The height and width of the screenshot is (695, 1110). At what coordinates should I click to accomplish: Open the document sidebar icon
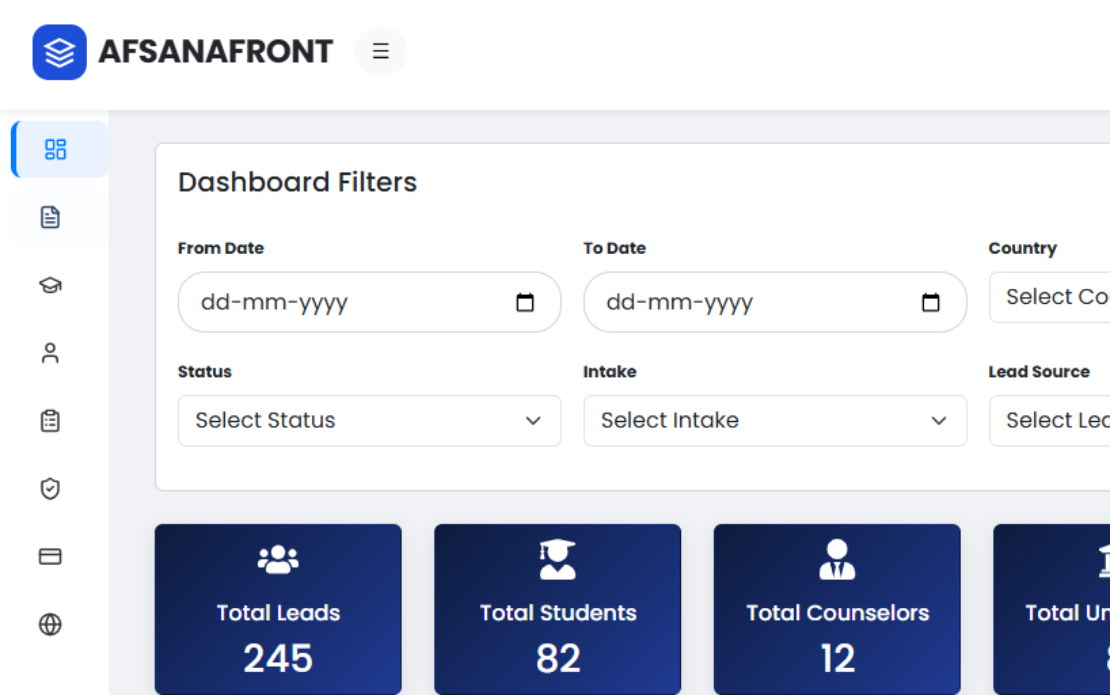(50, 217)
